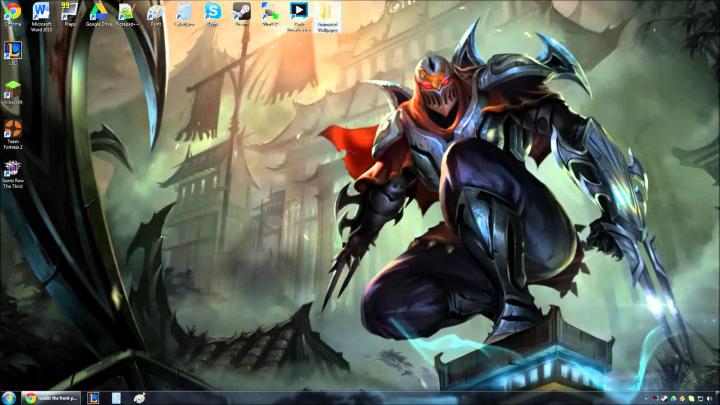Click the blank document taskbar icon
The image size is (720, 405).
116,398
